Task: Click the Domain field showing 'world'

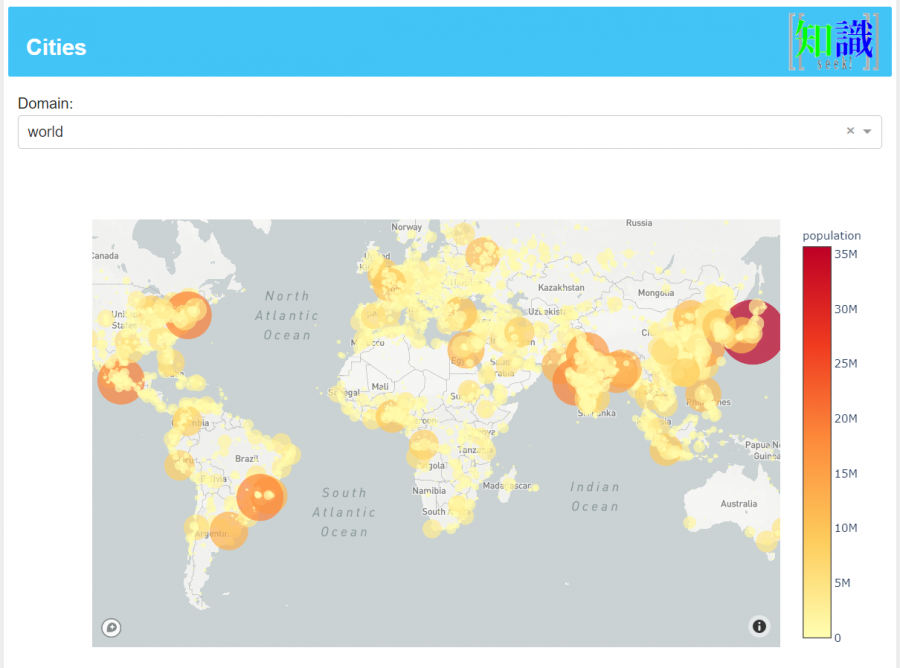Action: (400, 132)
